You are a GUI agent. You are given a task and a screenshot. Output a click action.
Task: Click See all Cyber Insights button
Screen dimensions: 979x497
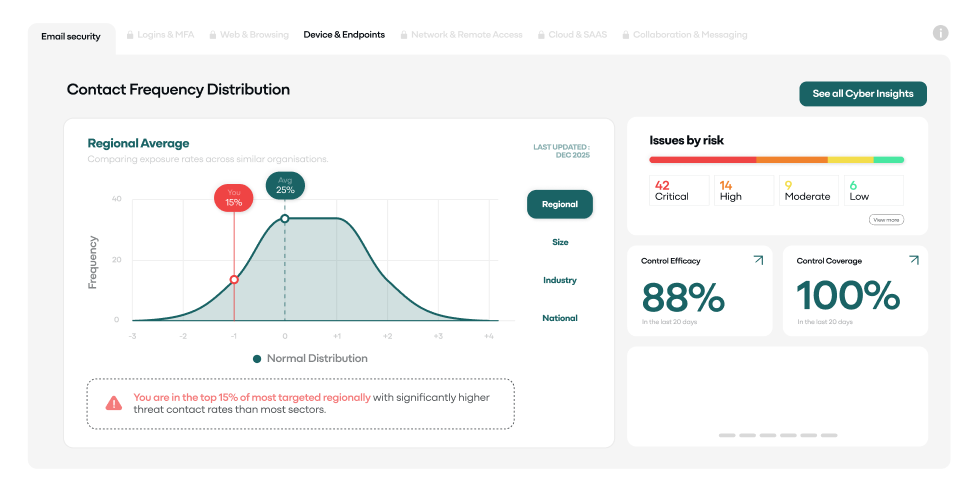pos(862,93)
